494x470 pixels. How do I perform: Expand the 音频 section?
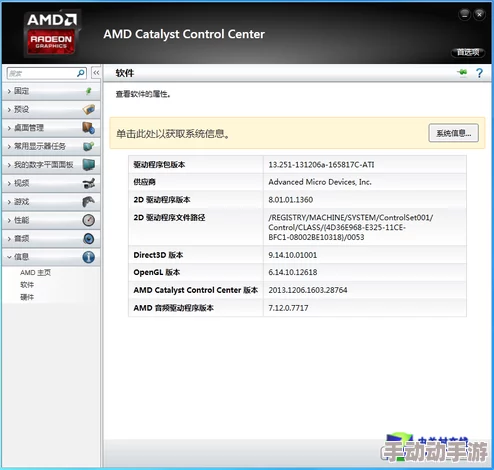tap(51, 239)
